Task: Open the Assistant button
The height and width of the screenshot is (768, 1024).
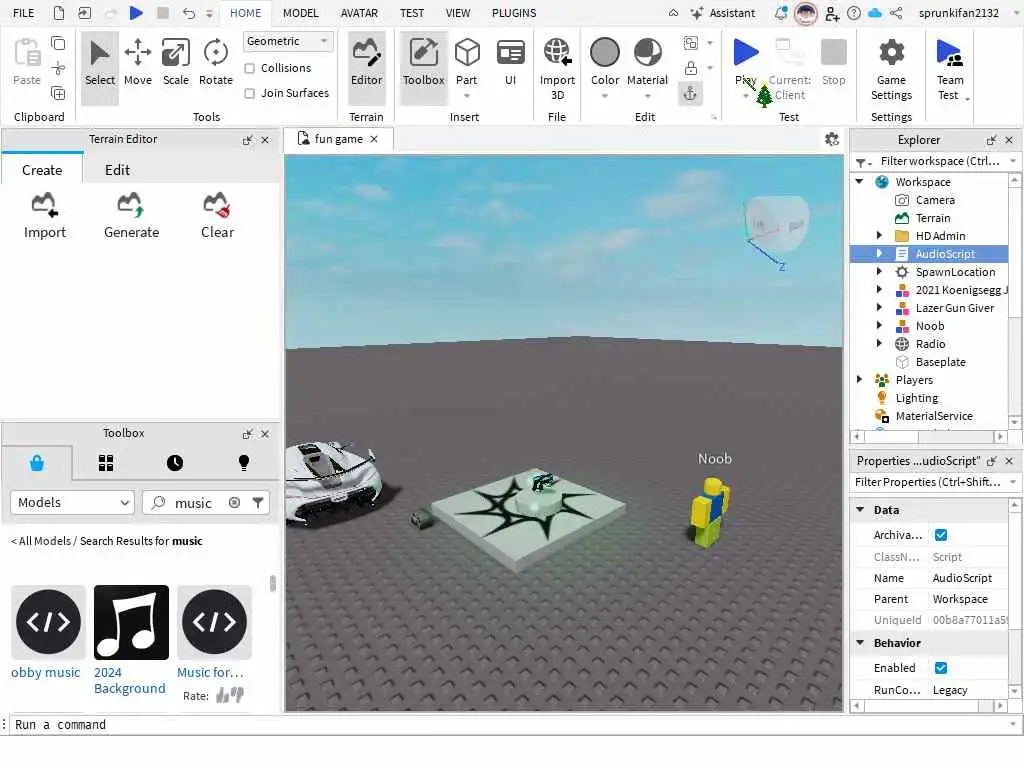Action: [723, 13]
